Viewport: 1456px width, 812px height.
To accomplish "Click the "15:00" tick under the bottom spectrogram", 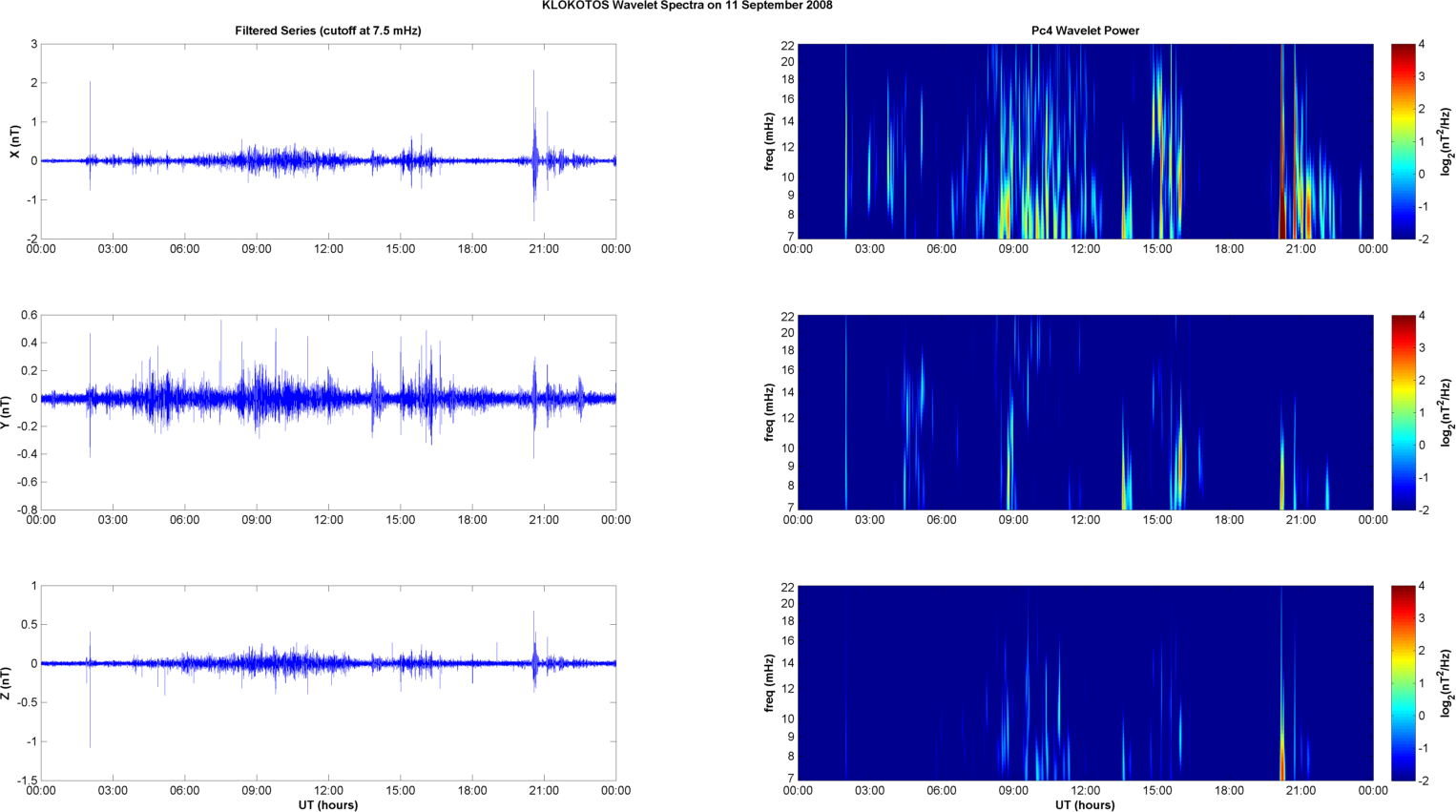I will 1157,791.
